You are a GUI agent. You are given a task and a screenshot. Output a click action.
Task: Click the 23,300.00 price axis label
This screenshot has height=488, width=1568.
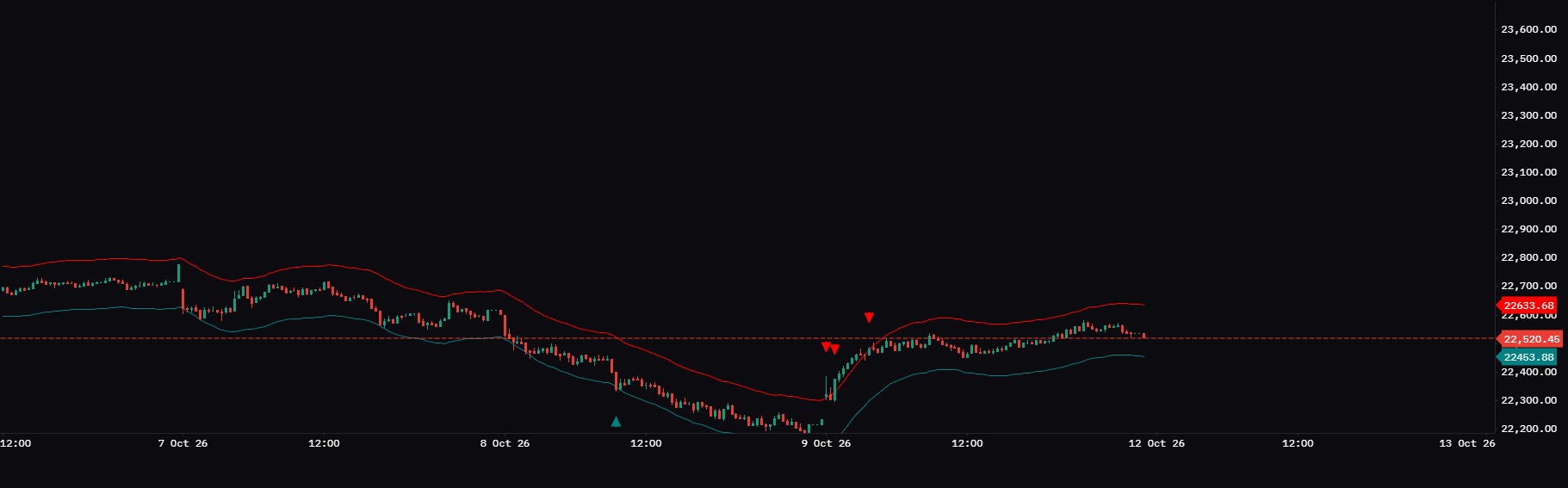(1528, 115)
